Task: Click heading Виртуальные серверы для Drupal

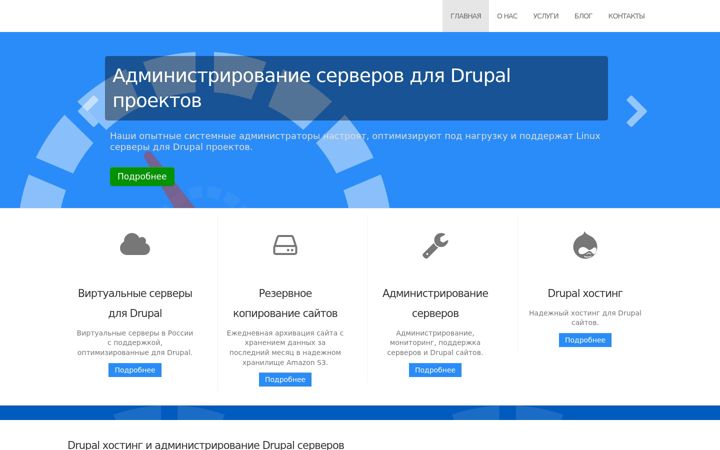Action: (x=135, y=303)
